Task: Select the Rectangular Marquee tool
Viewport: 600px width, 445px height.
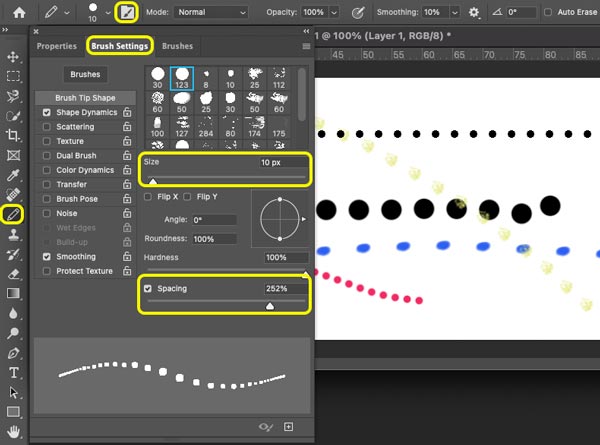Action: [x=13, y=77]
